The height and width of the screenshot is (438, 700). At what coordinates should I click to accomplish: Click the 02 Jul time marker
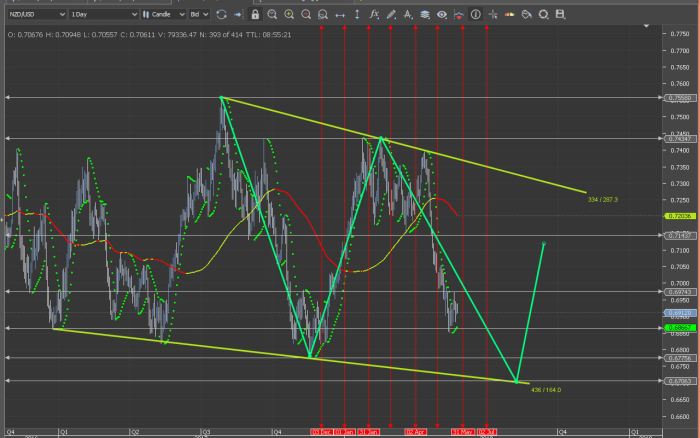click(x=487, y=432)
